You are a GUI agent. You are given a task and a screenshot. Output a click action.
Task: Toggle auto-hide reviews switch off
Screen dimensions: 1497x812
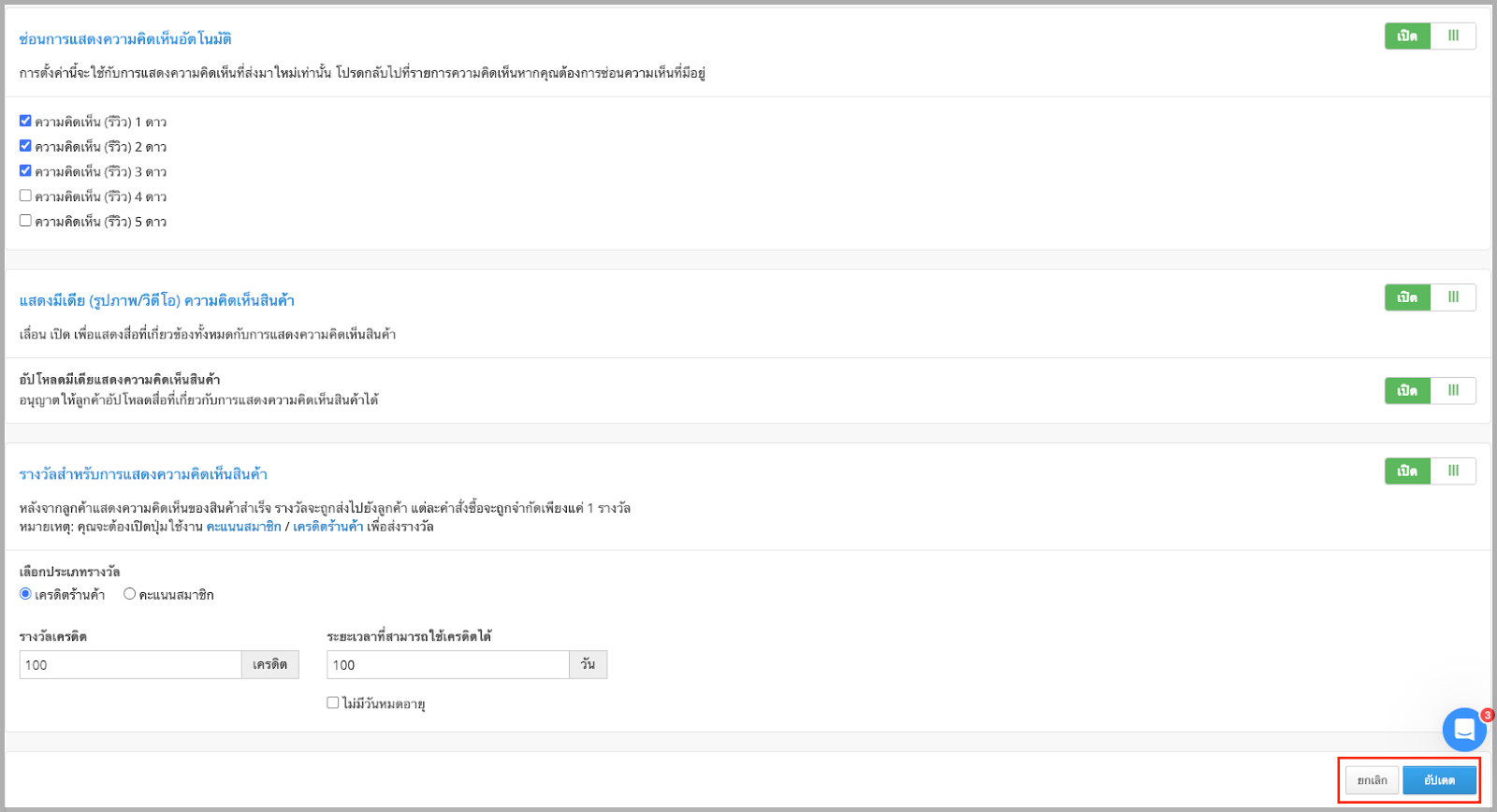coord(1430,36)
